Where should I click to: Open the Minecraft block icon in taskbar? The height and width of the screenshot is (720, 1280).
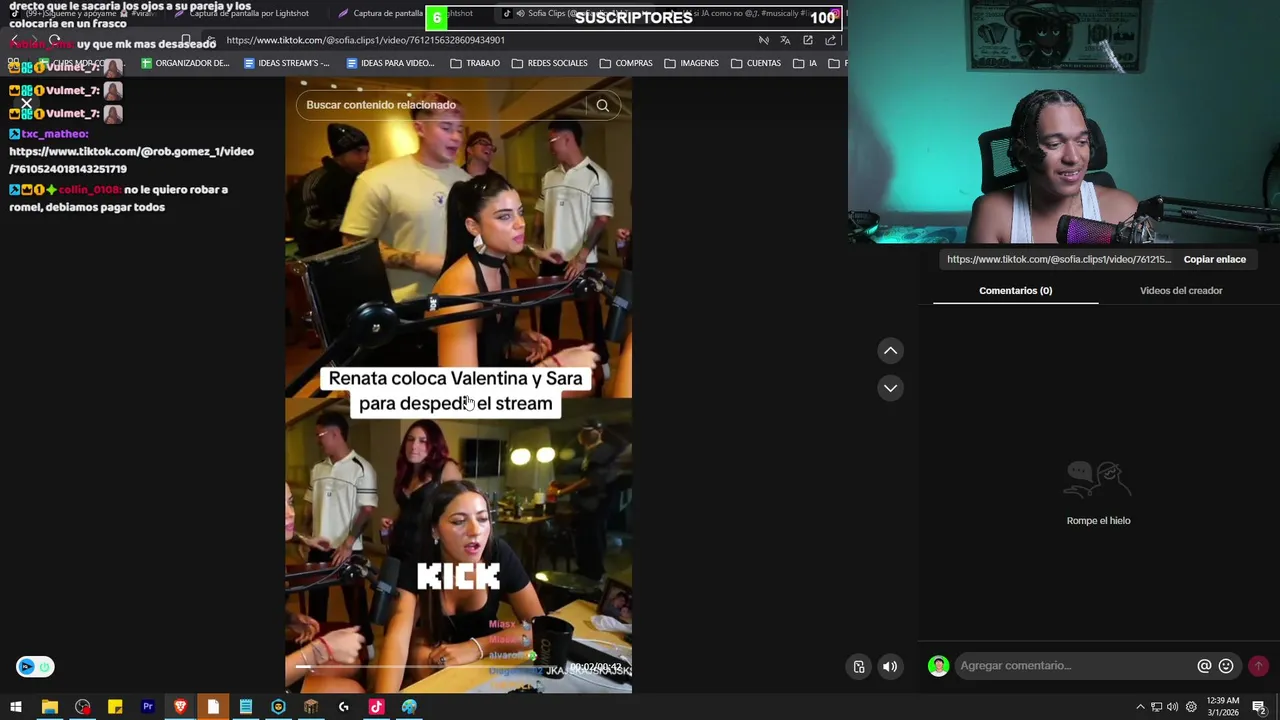[x=311, y=707]
